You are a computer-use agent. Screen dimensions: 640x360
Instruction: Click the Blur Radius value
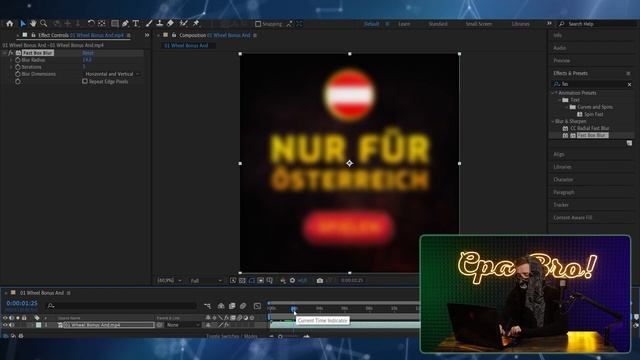[87, 60]
